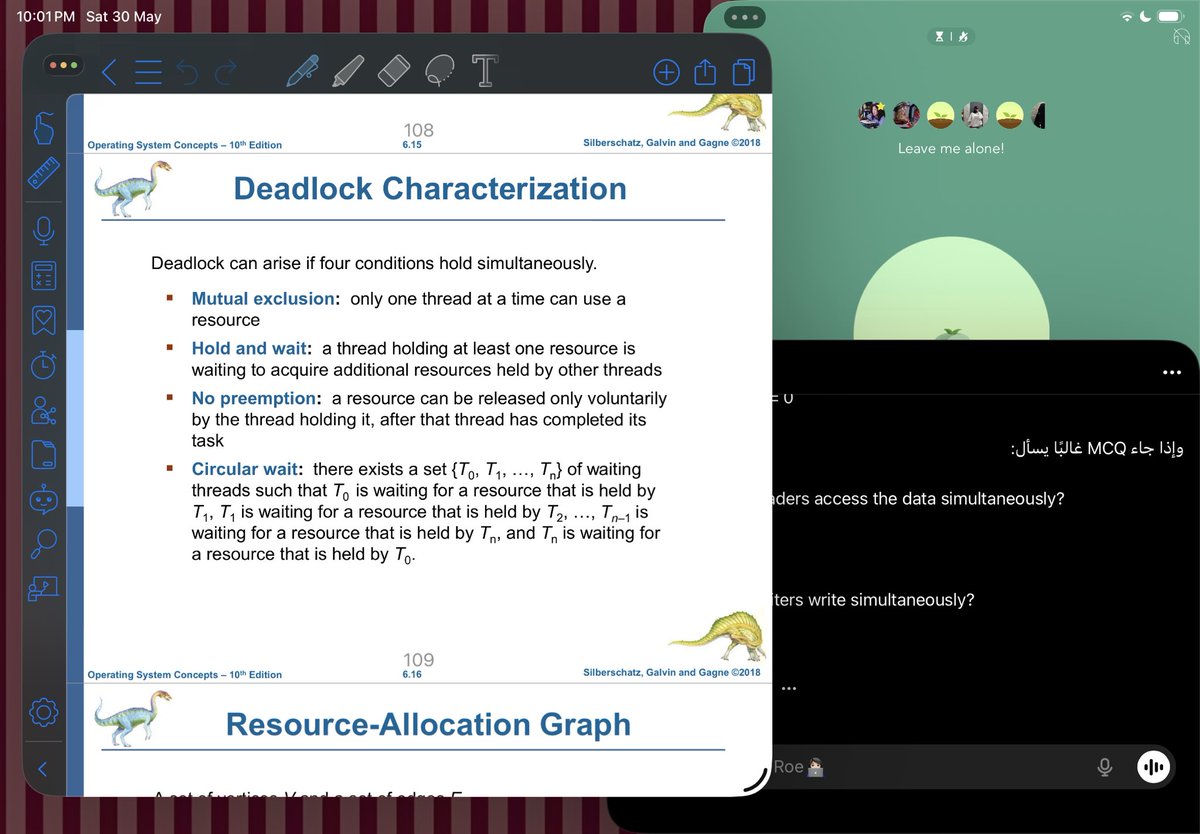The height and width of the screenshot is (834, 1200).
Task: Tap the 'Deadlock Characterization' slide title
Action: coord(430,188)
